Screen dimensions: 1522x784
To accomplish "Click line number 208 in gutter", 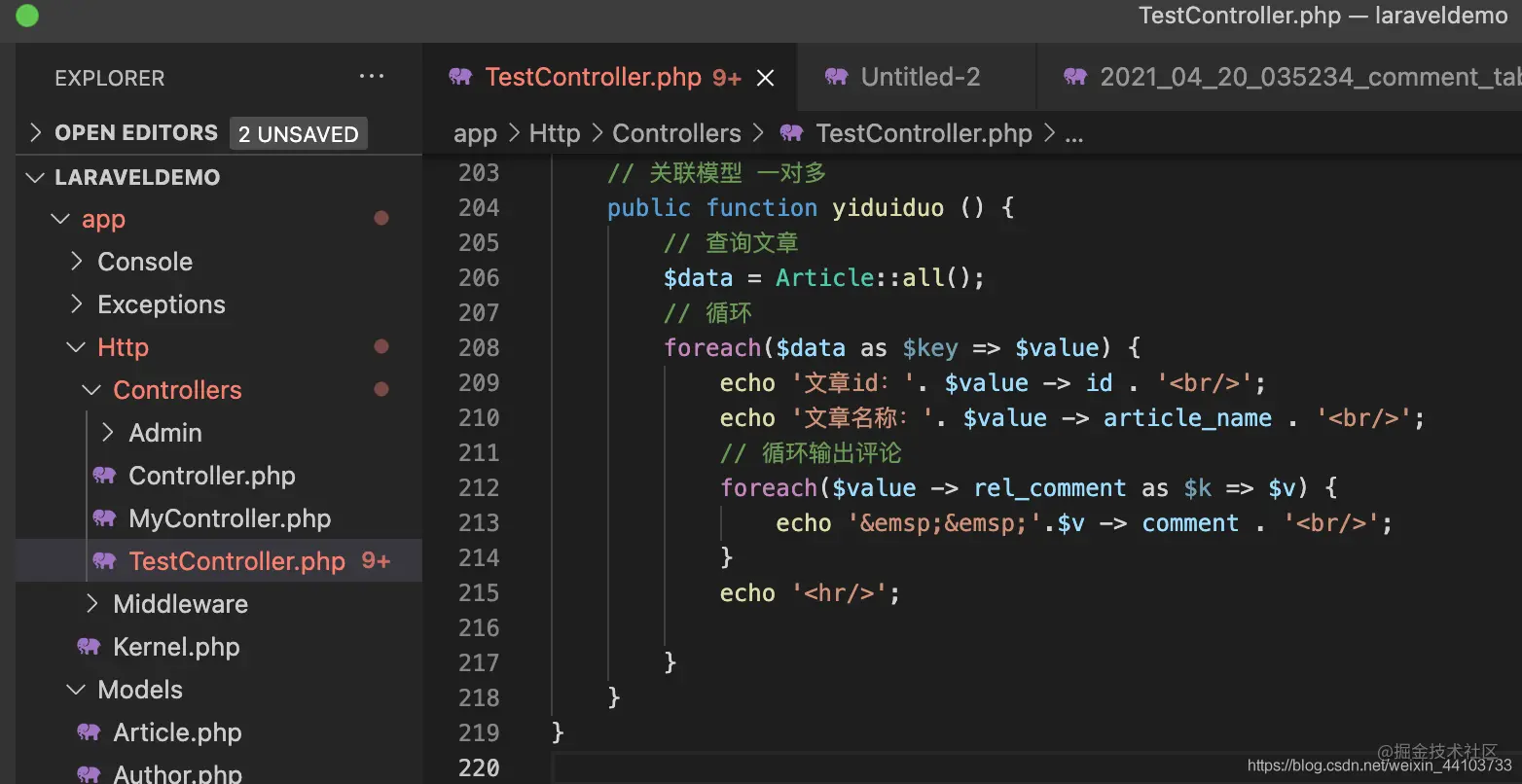I will [479, 347].
